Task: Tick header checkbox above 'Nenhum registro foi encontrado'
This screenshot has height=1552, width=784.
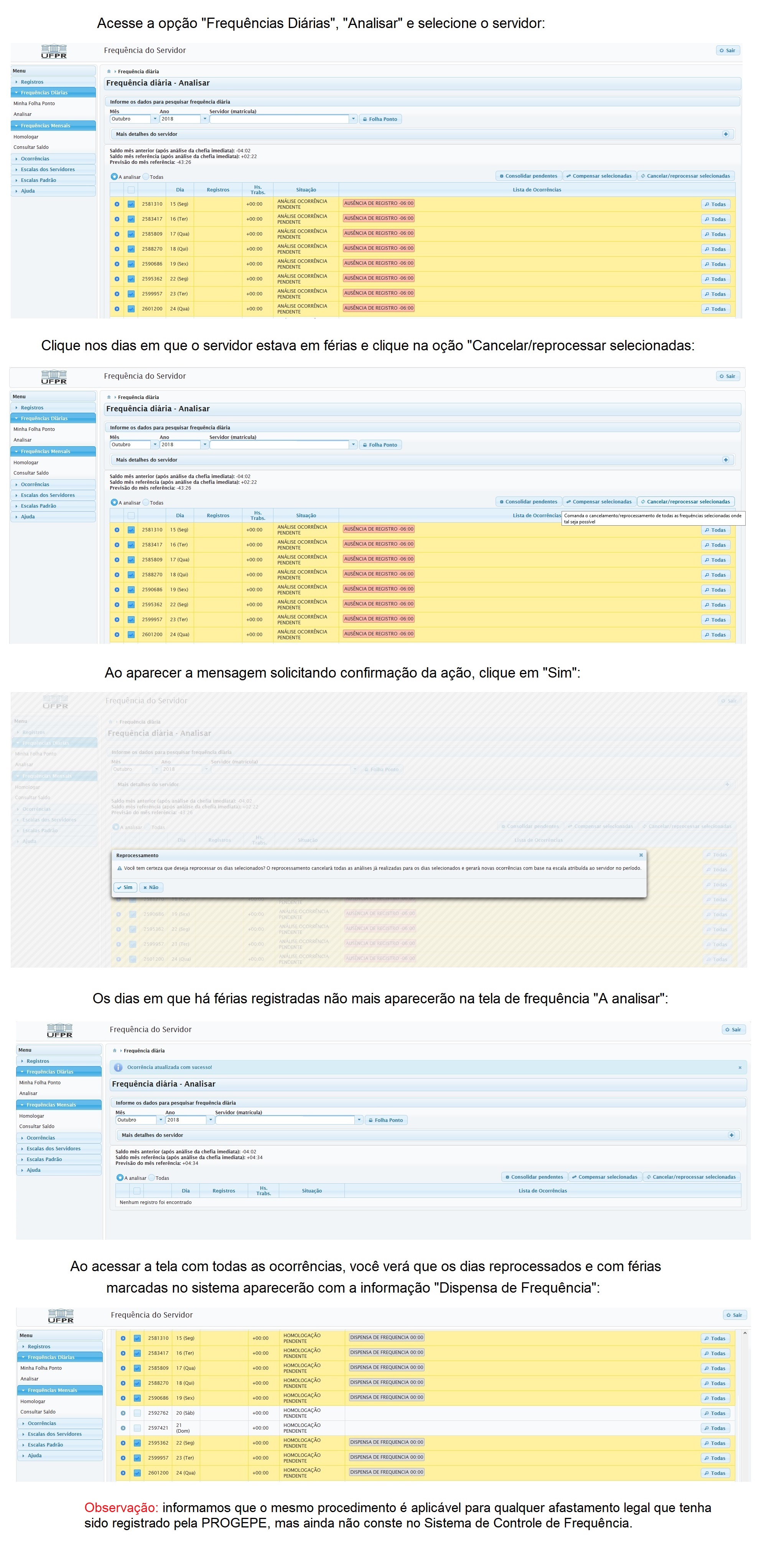Action: [x=137, y=1191]
